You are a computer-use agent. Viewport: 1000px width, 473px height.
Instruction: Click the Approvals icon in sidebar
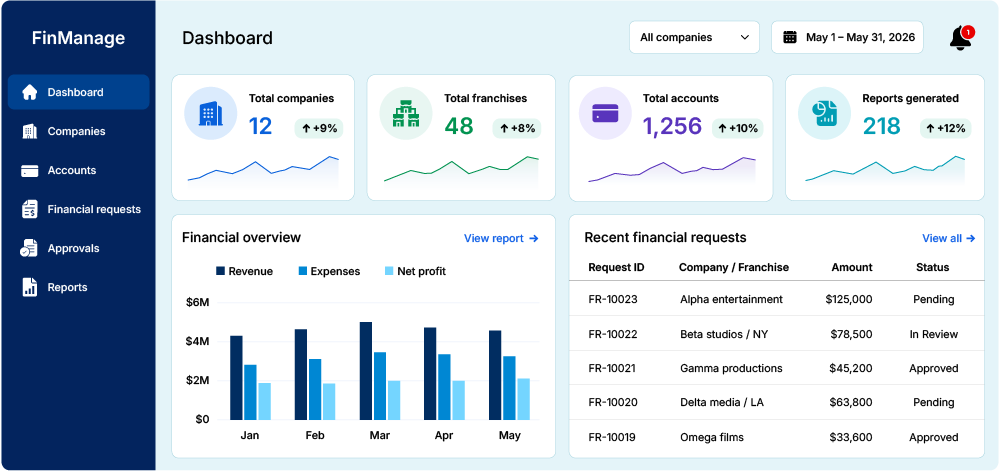click(x=29, y=248)
